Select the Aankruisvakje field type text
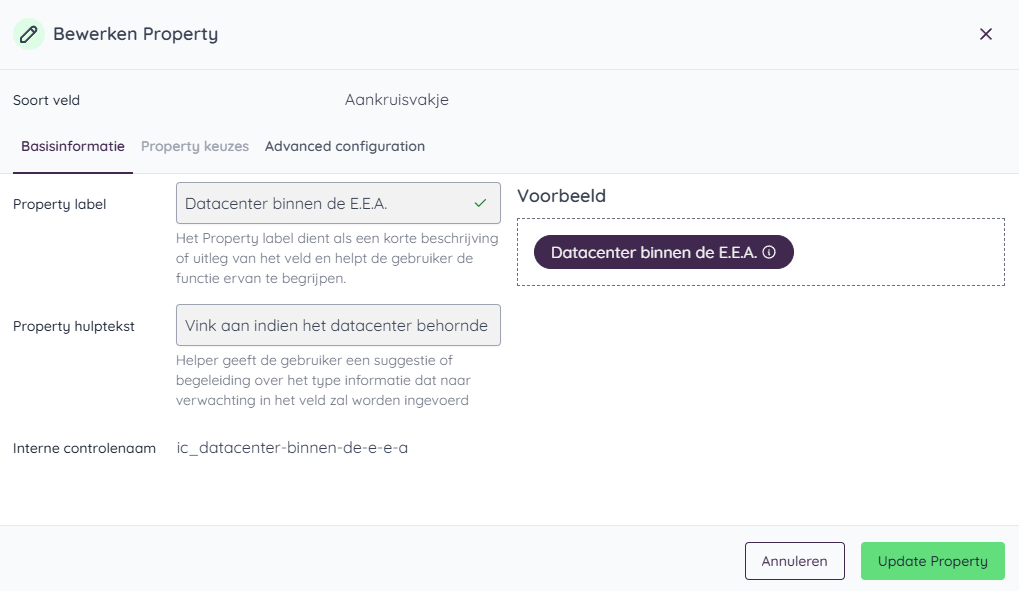1019x591 pixels. pyautogui.click(x=396, y=100)
